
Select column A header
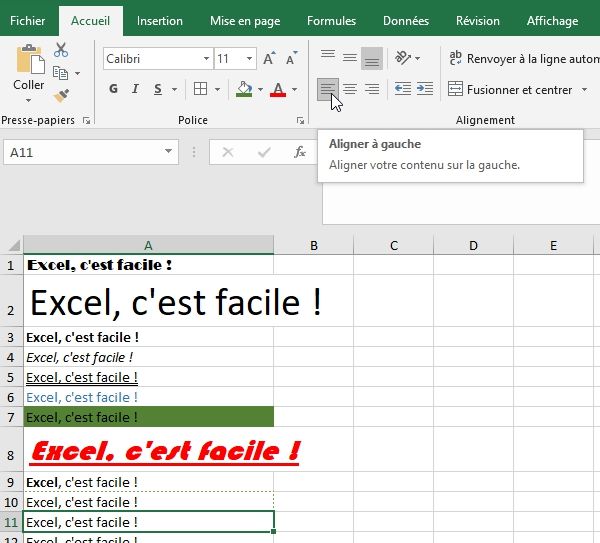148,245
